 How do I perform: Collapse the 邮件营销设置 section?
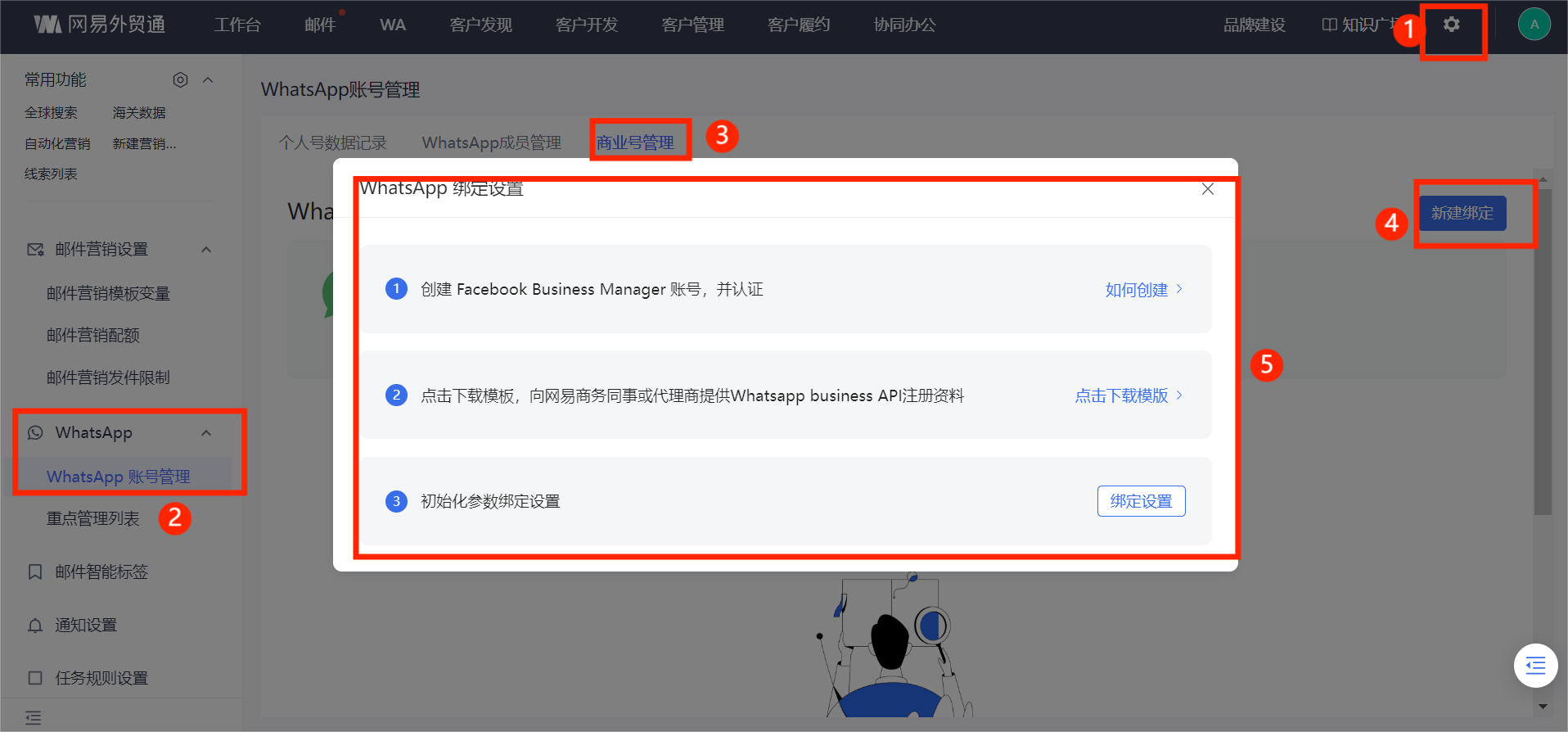click(206, 250)
